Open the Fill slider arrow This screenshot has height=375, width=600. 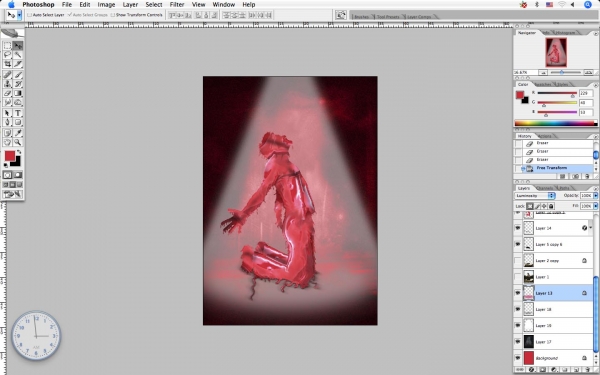tap(595, 206)
